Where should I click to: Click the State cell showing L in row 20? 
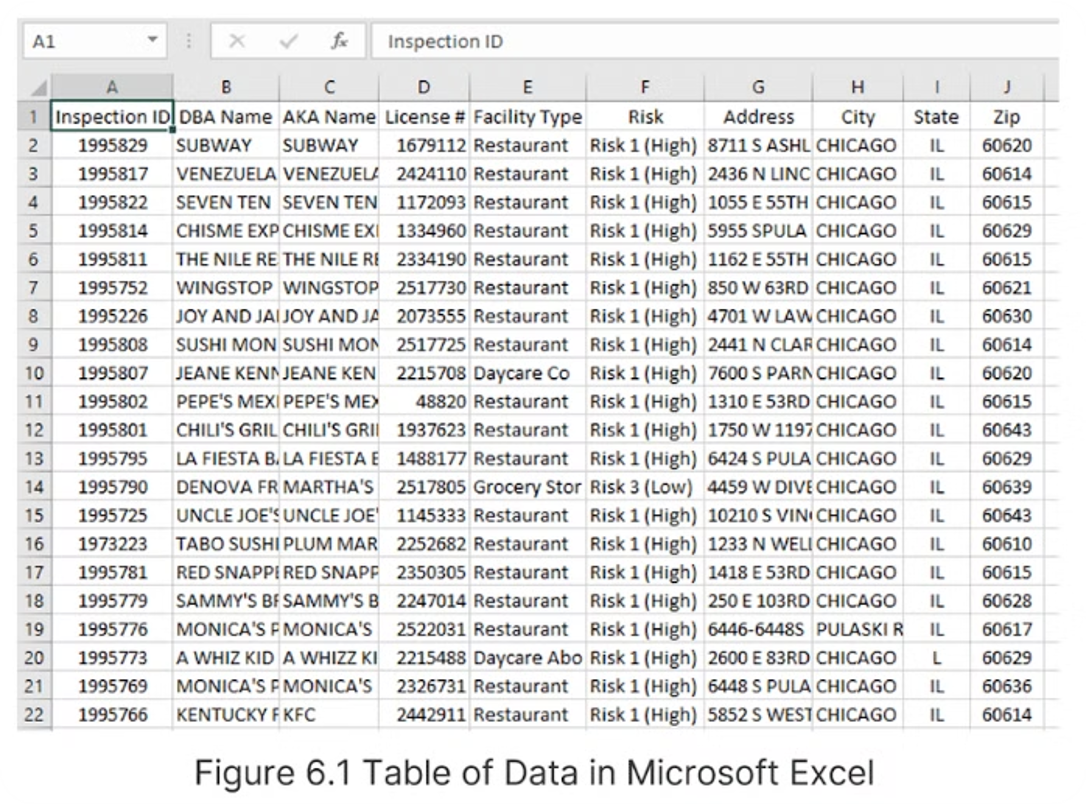(x=936, y=658)
